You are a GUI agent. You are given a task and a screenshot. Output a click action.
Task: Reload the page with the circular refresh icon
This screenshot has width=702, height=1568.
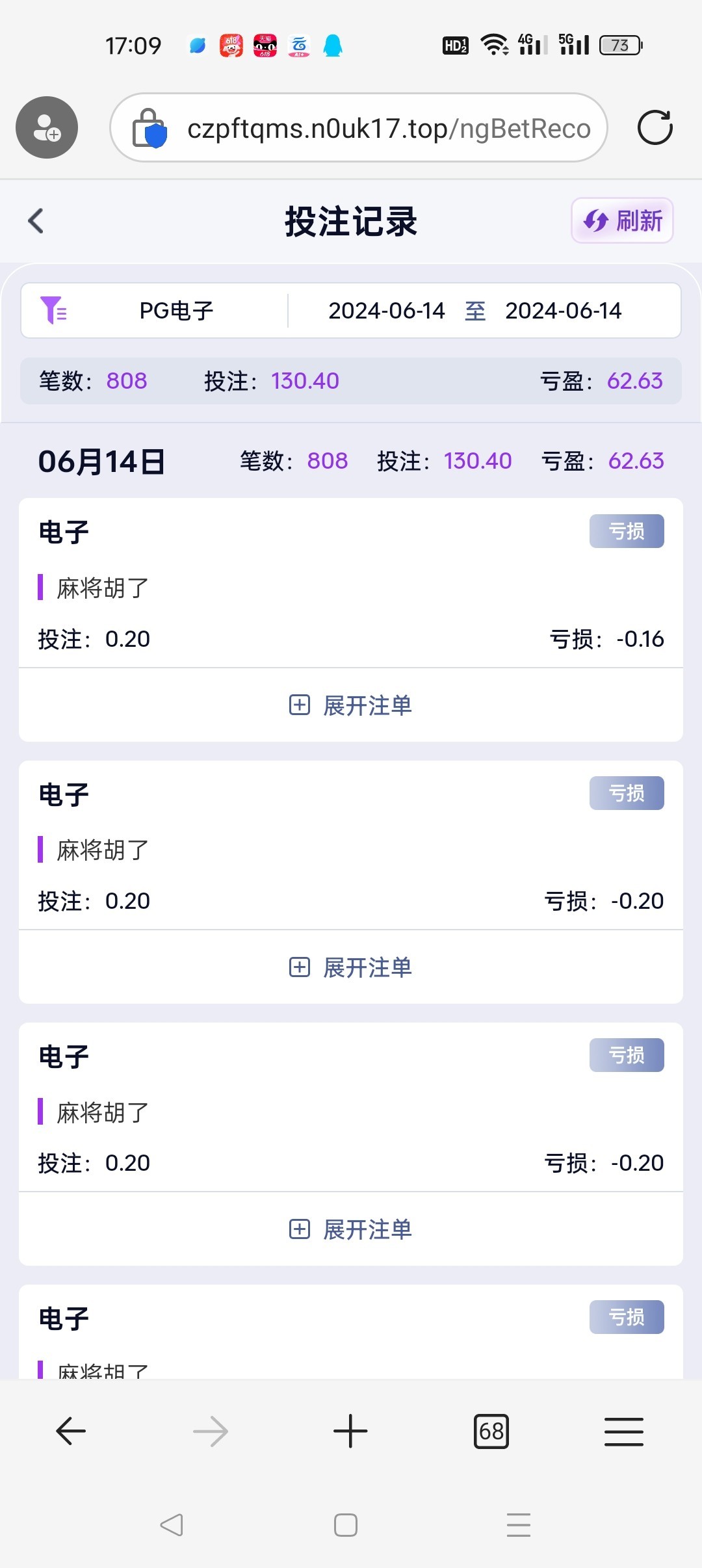coord(655,127)
